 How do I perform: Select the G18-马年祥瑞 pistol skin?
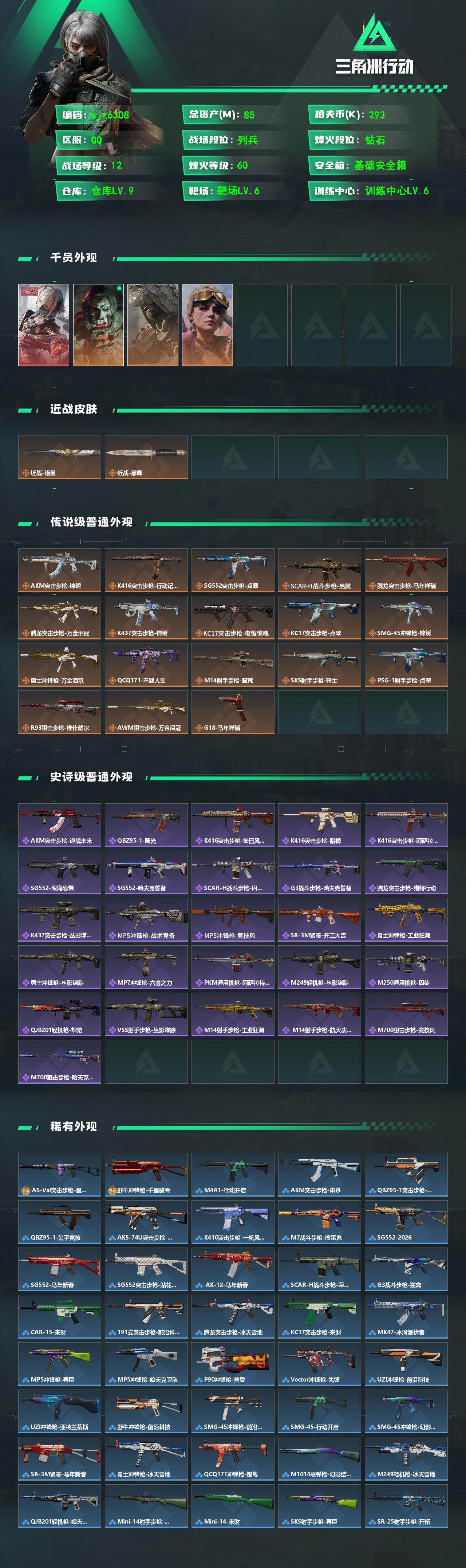tap(233, 712)
